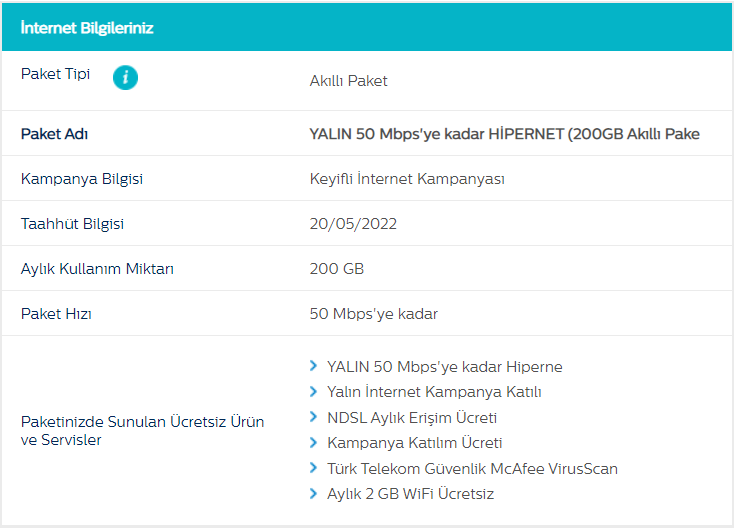Click Keyifli İnternet Kampanyası campaign value

pos(407,179)
